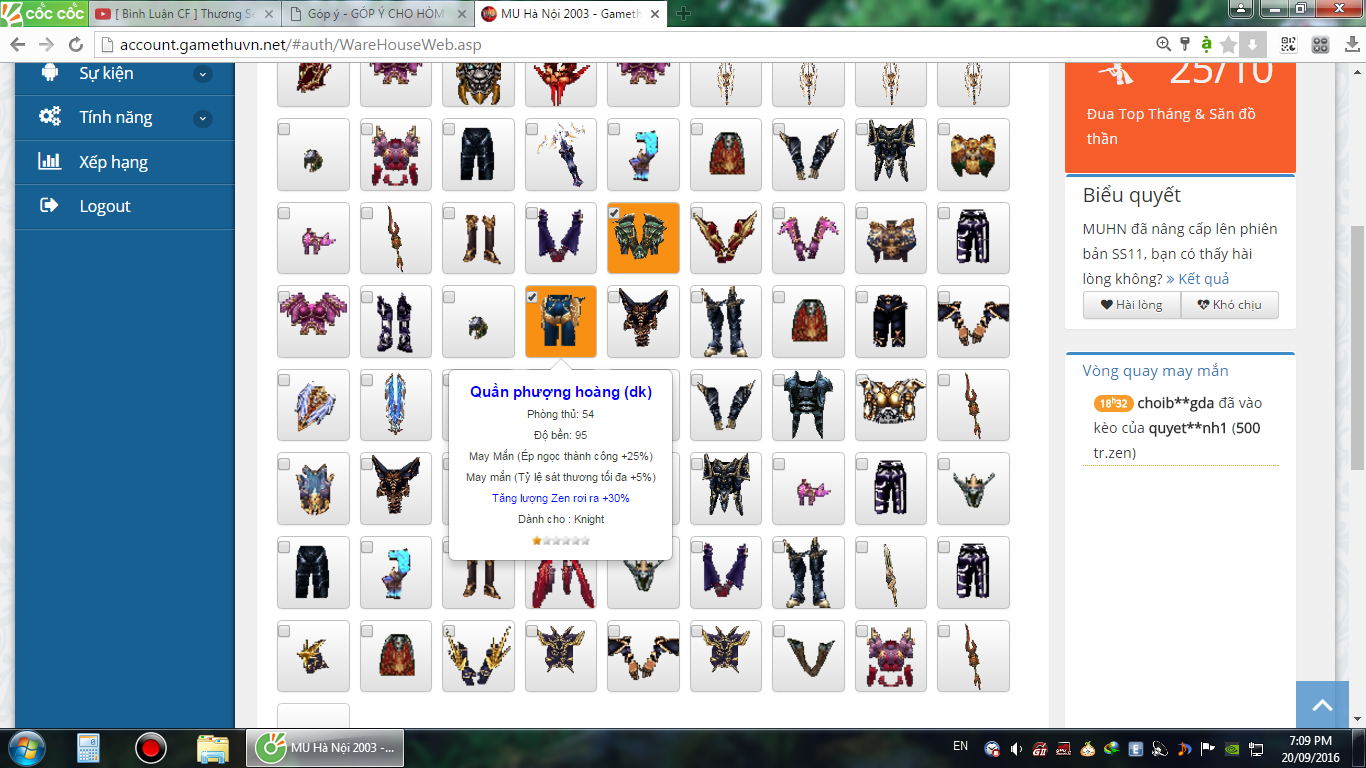Screen dimensions: 1366x768
Task: Select the blue-gold chest armor item
Action: 890,238
